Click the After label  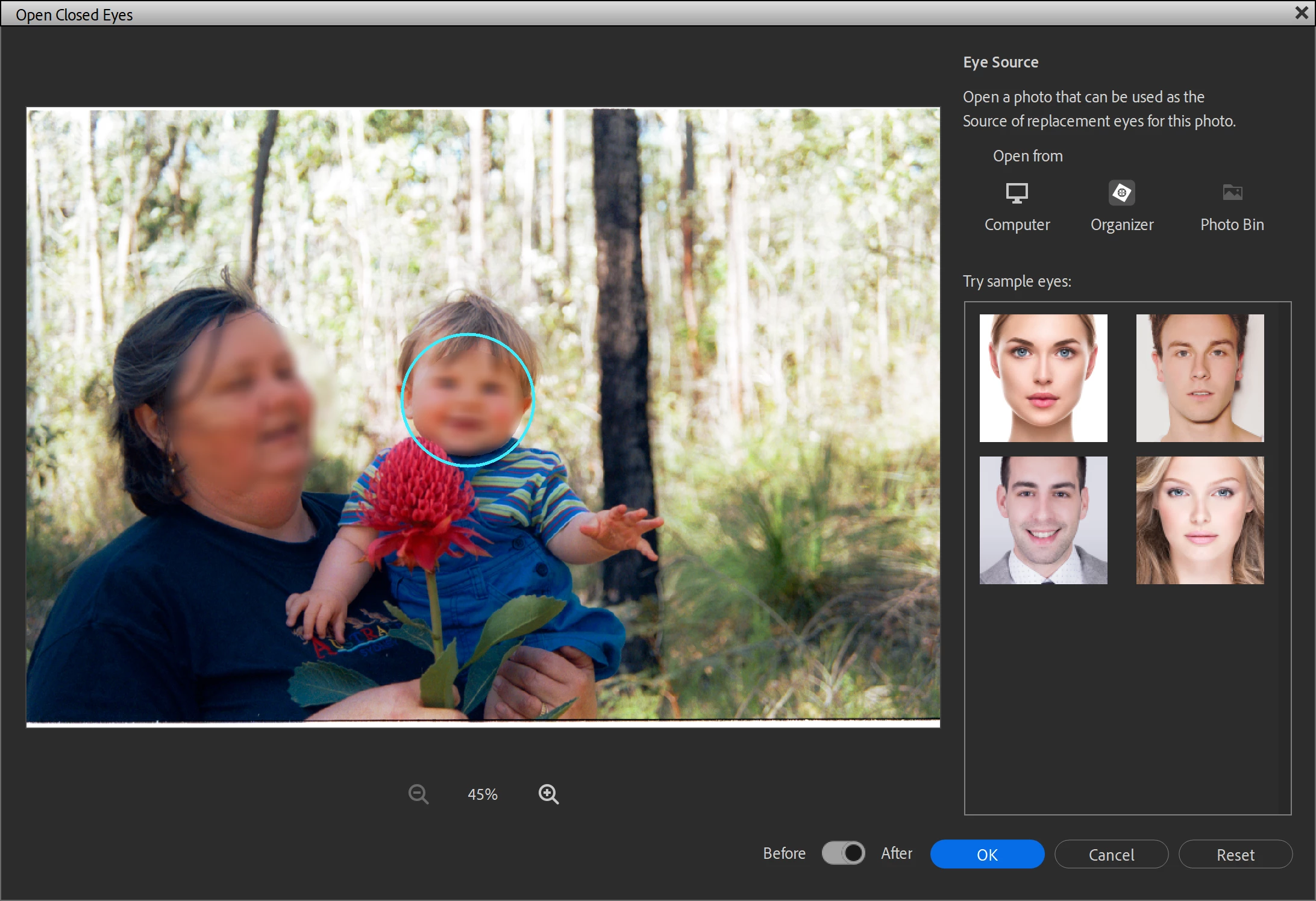(896, 853)
